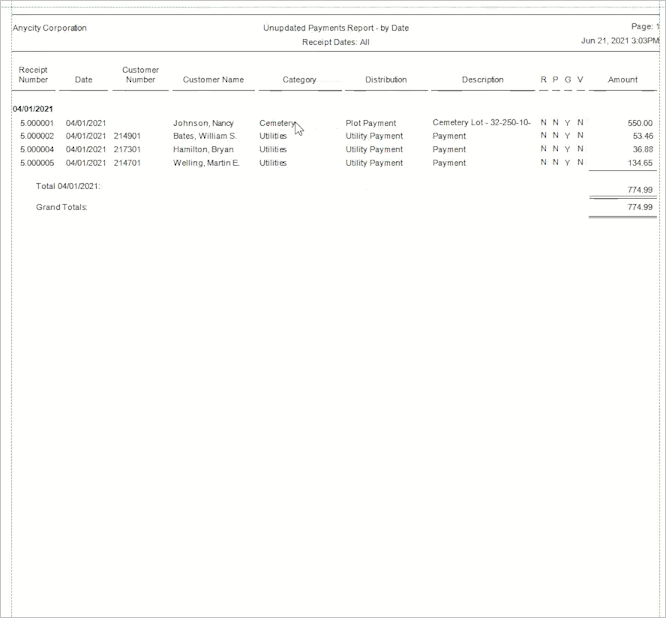Select the Category column header
This screenshot has height=618, width=666.
pyautogui.click(x=299, y=80)
